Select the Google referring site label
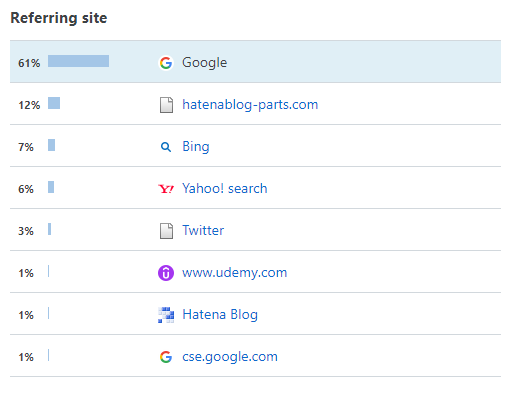 [204, 63]
